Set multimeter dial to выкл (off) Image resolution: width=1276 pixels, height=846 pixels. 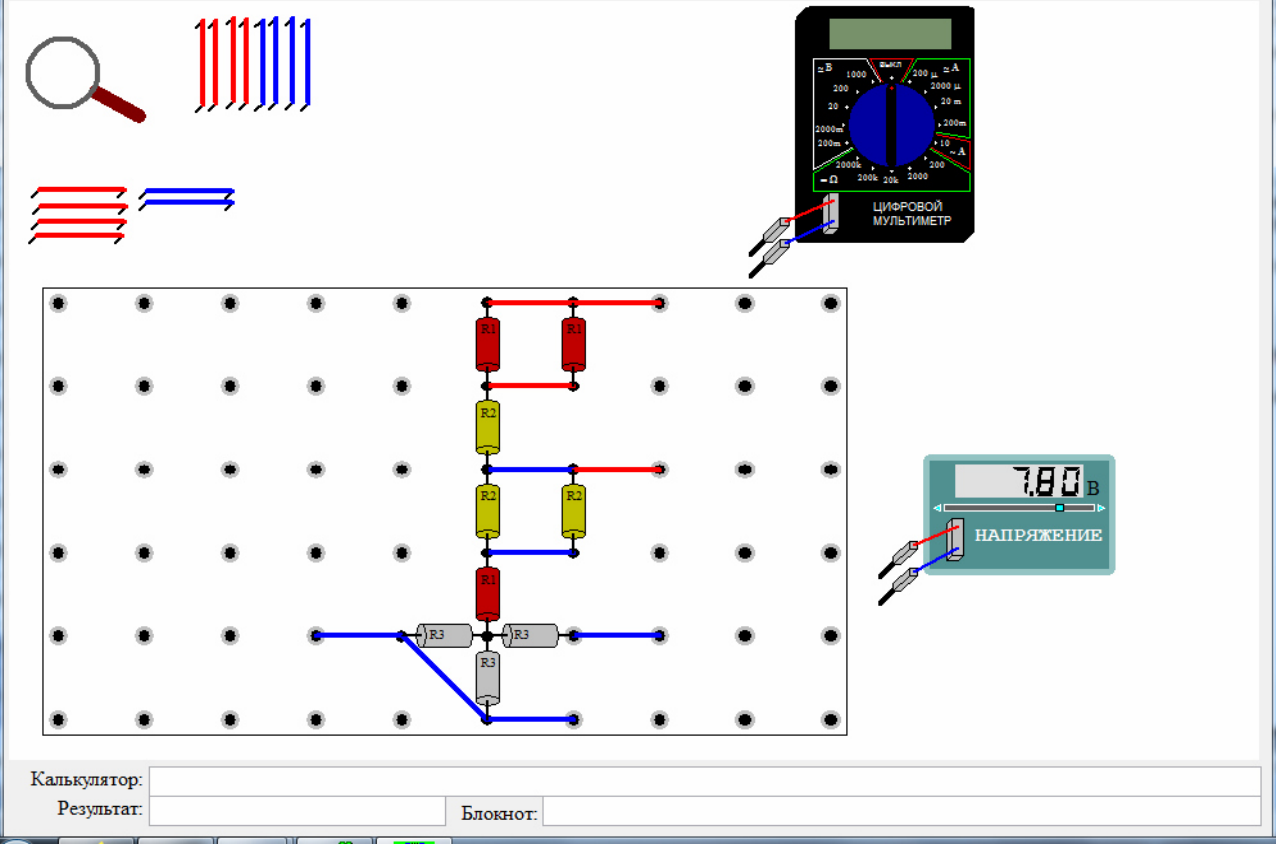[x=890, y=63]
